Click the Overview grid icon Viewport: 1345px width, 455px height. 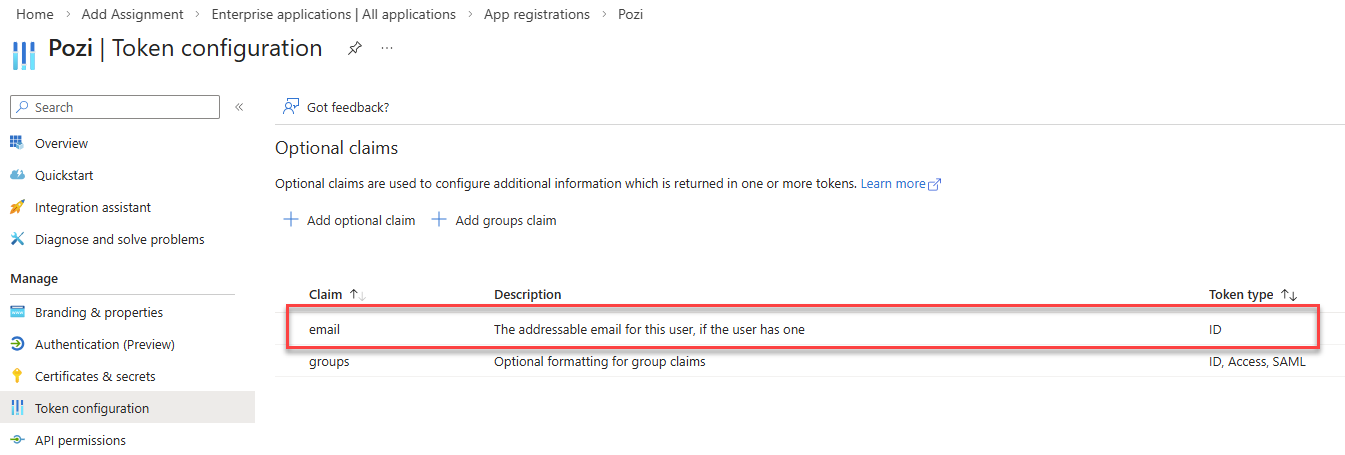pos(17,143)
